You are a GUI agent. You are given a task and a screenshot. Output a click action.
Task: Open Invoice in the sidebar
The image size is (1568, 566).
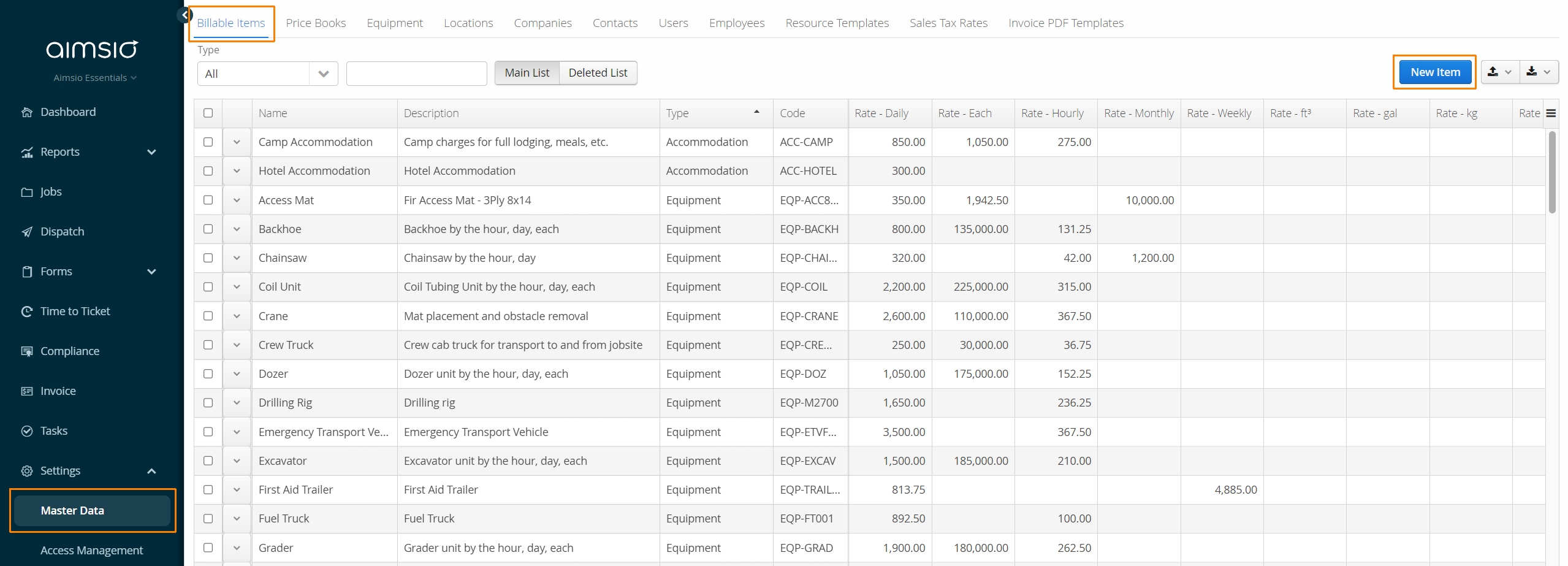[58, 391]
